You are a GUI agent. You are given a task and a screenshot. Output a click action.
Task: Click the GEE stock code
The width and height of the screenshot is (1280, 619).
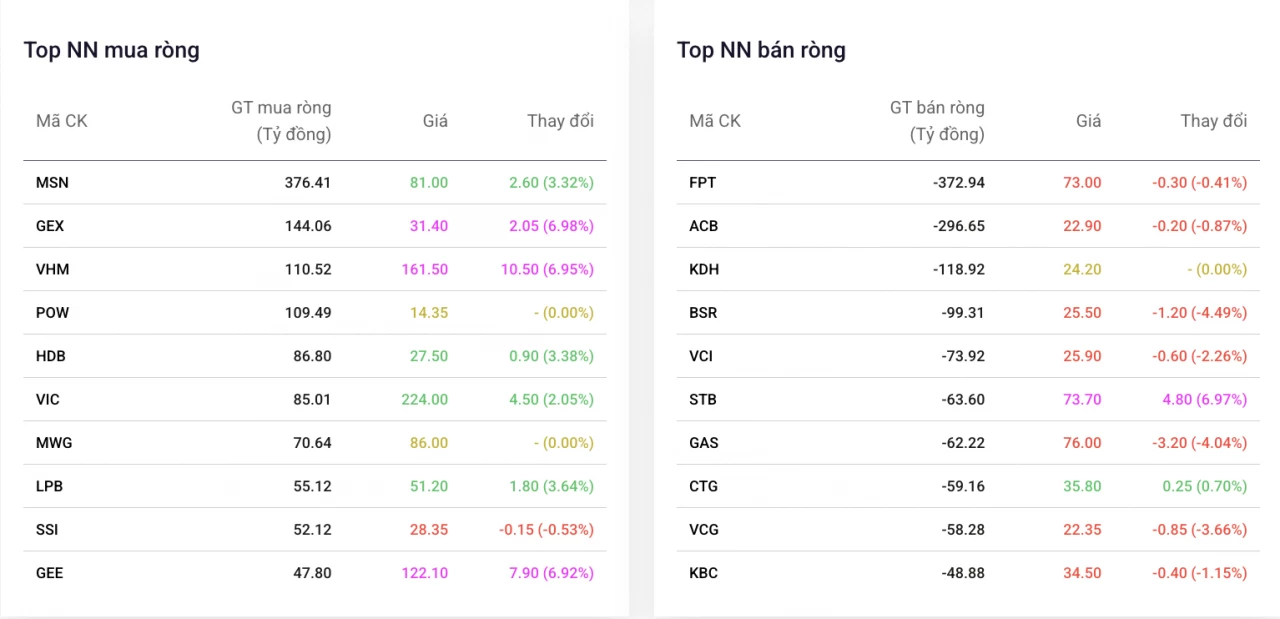(50, 573)
